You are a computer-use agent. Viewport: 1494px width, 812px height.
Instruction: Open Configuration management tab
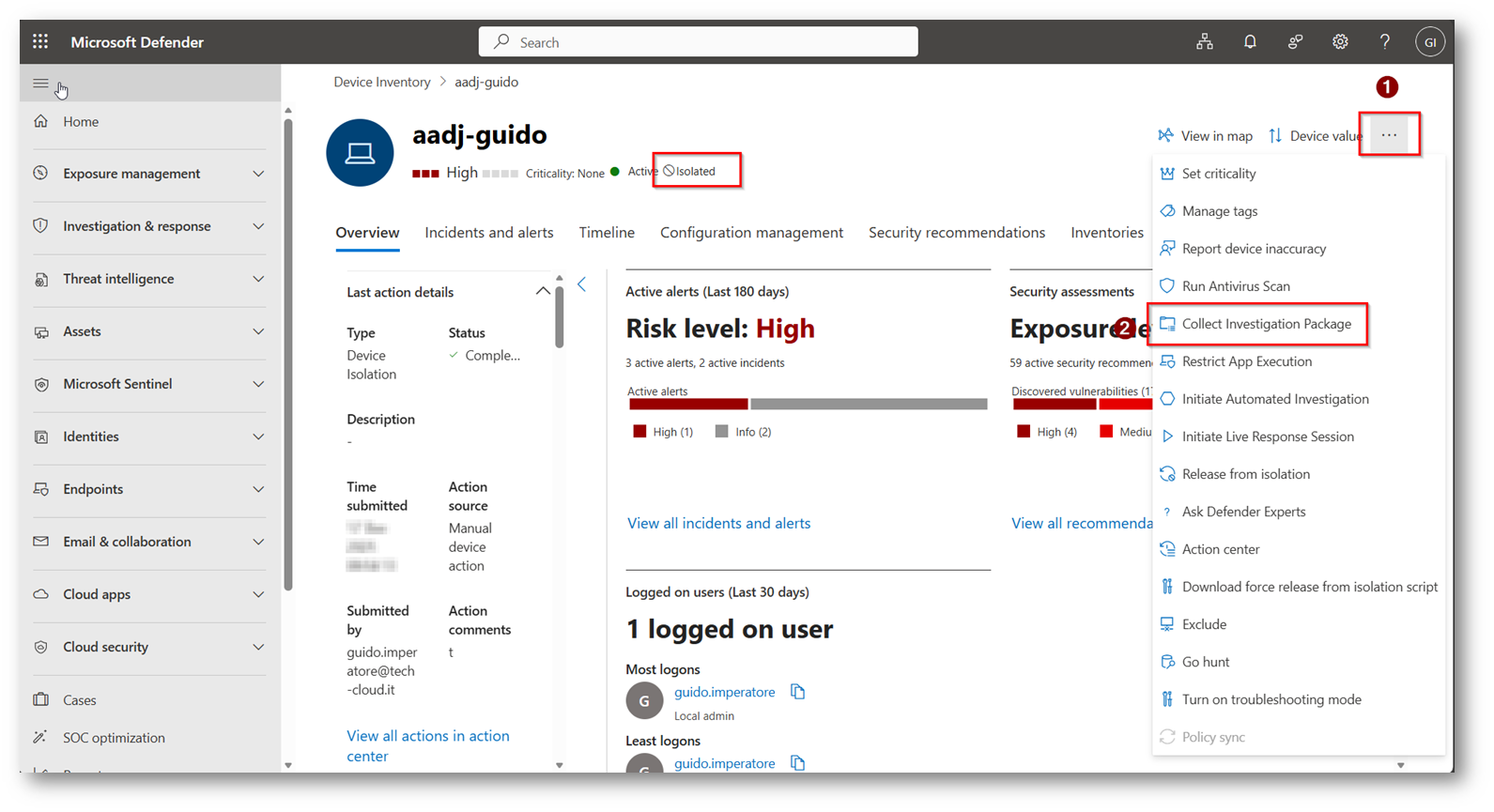pyautogui.click(x=751, y=233)
